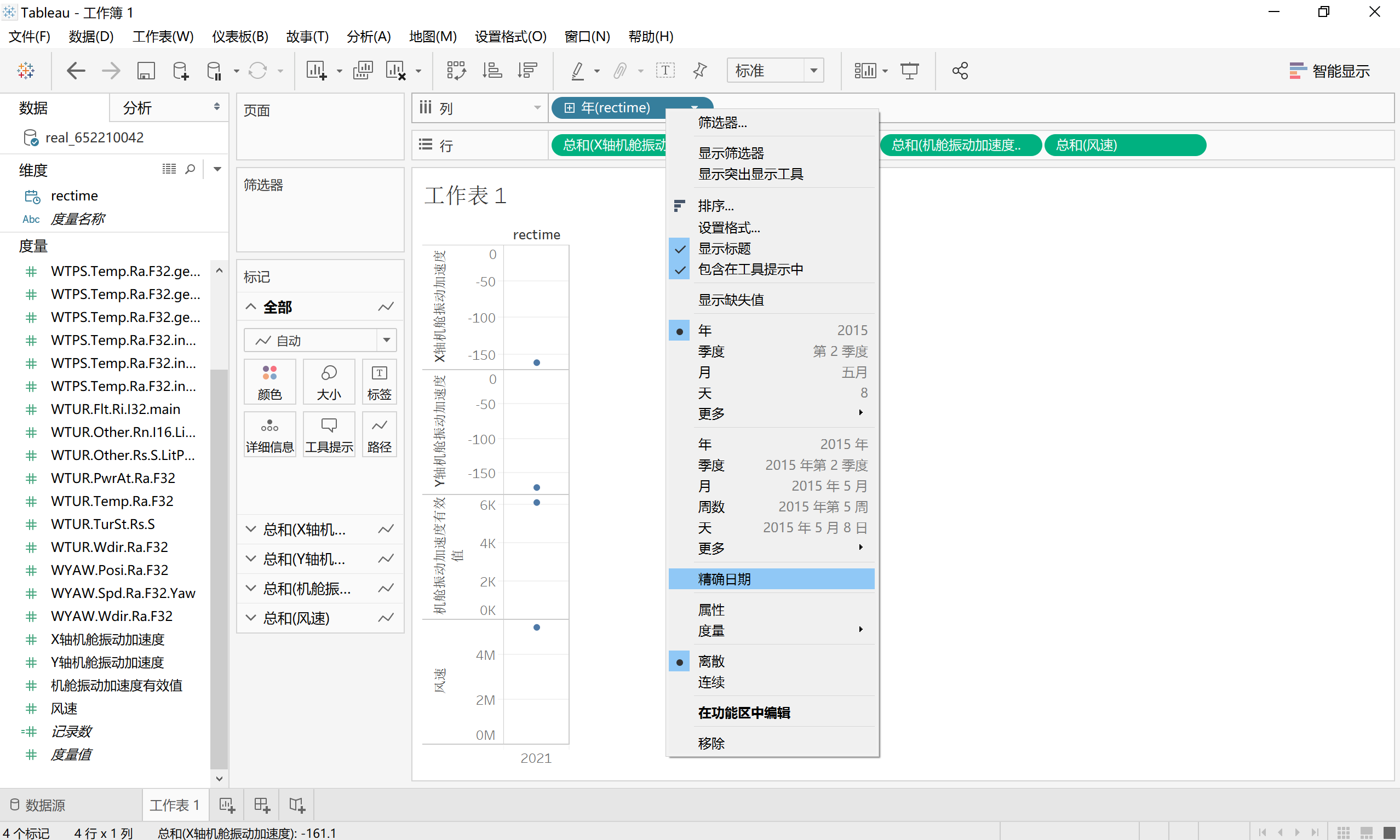Viewport: 1400px width, 840px height.
Task: Click the Swap rows and columns icon
Action: point(456,71)
